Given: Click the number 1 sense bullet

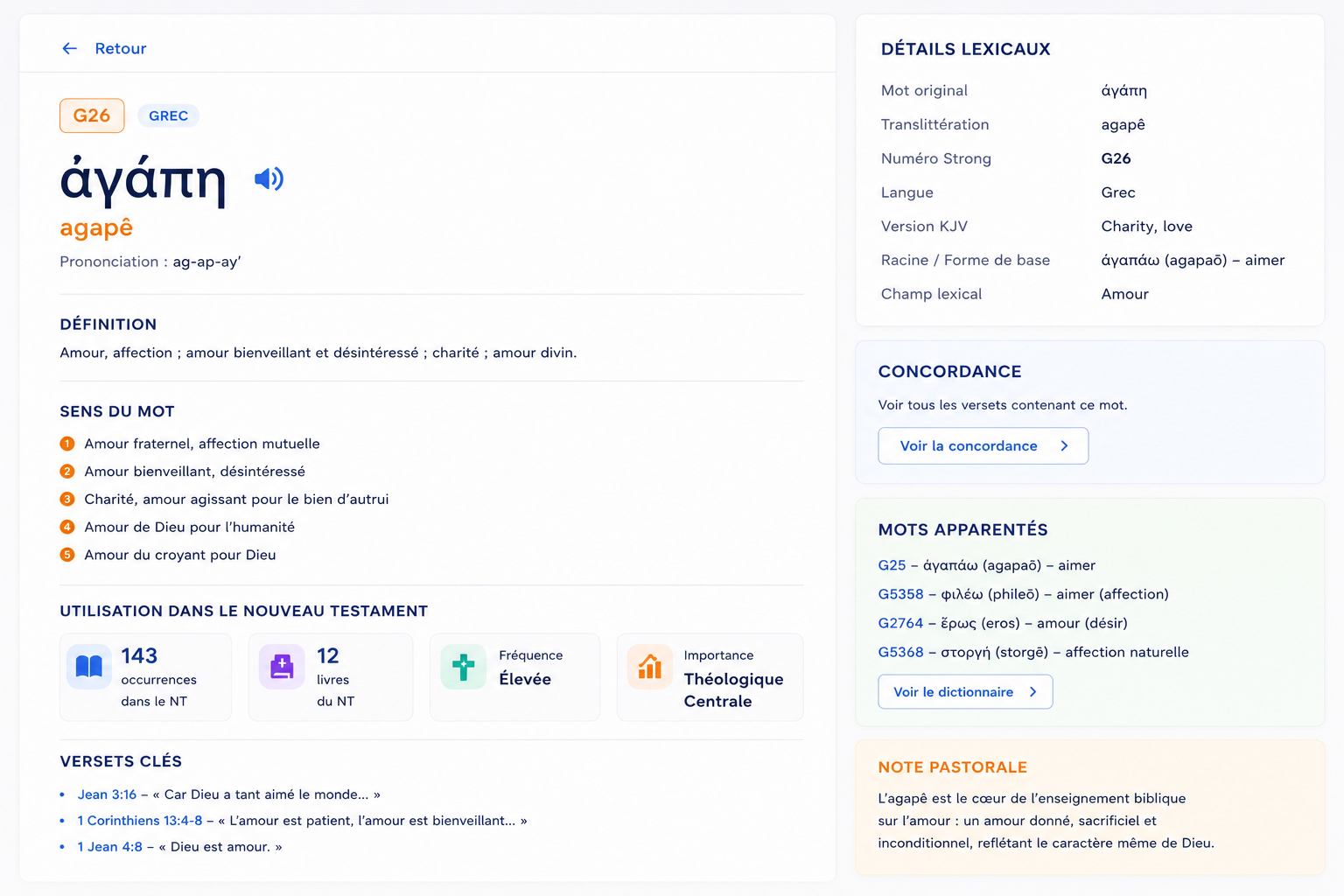Looking at the screenshot, I should pos(67,444).
